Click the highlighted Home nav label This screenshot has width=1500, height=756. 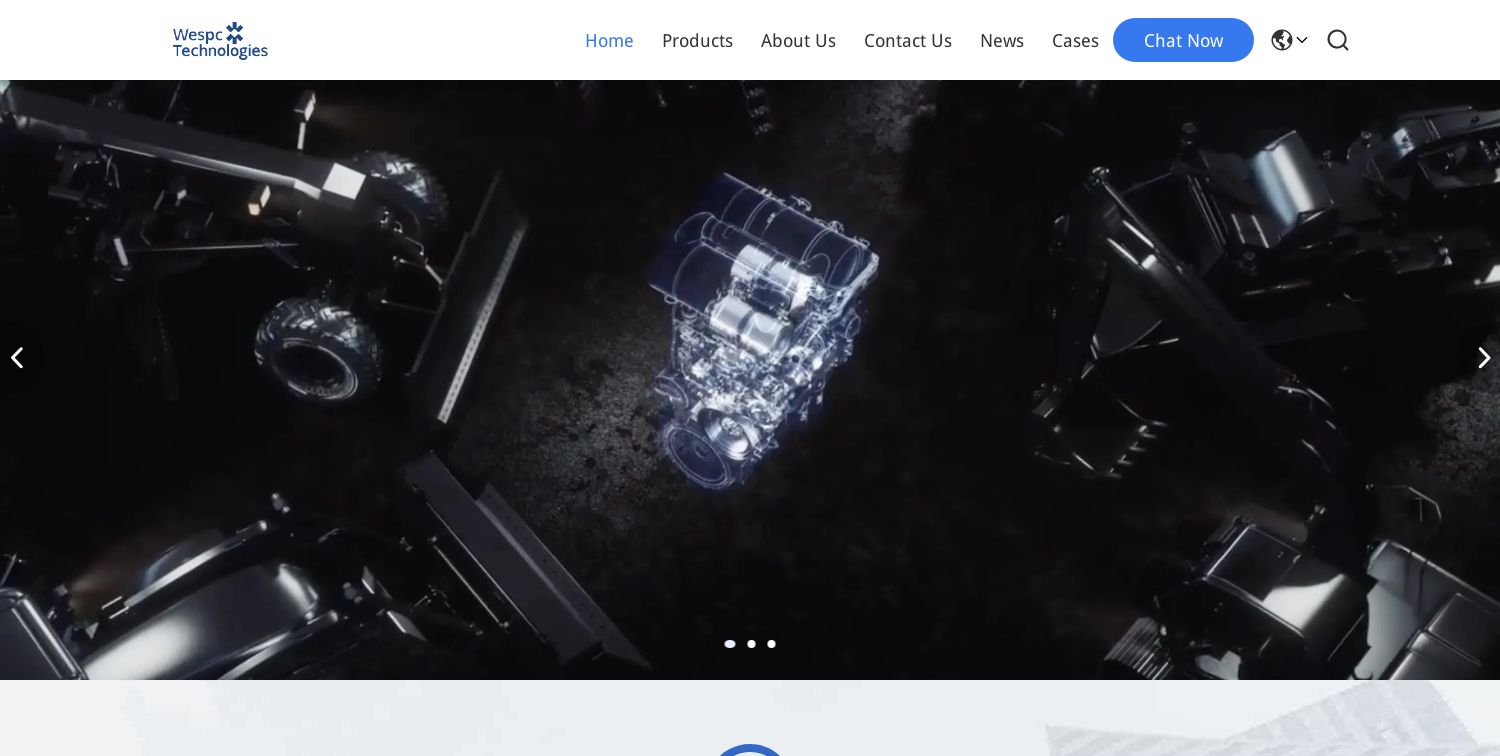click(x=609, y=40)
